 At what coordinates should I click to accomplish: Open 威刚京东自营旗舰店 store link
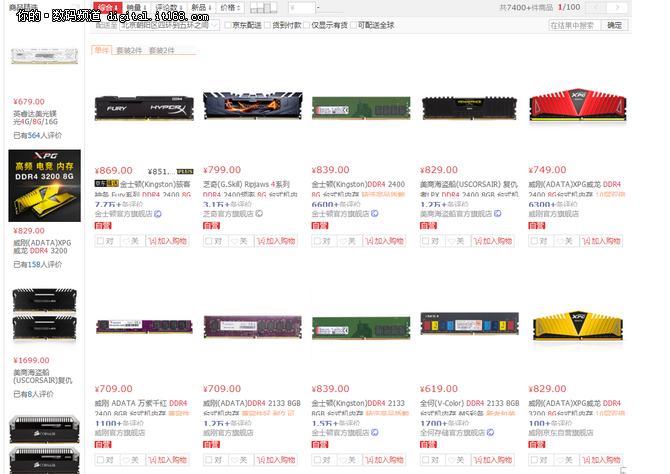(x=561, y=433)
